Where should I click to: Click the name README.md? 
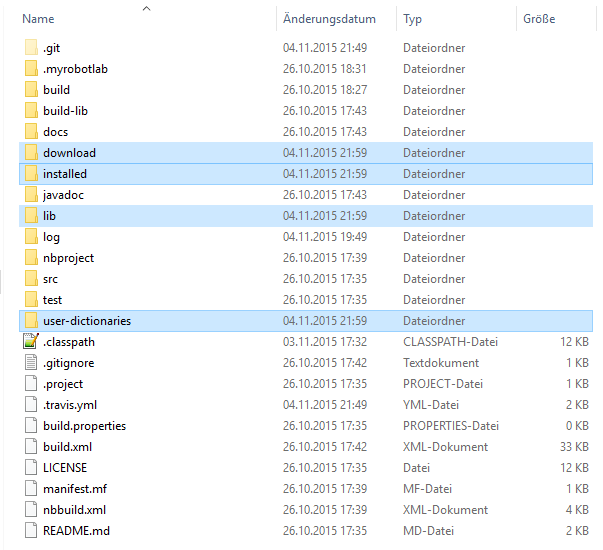[x=76, y=531]
